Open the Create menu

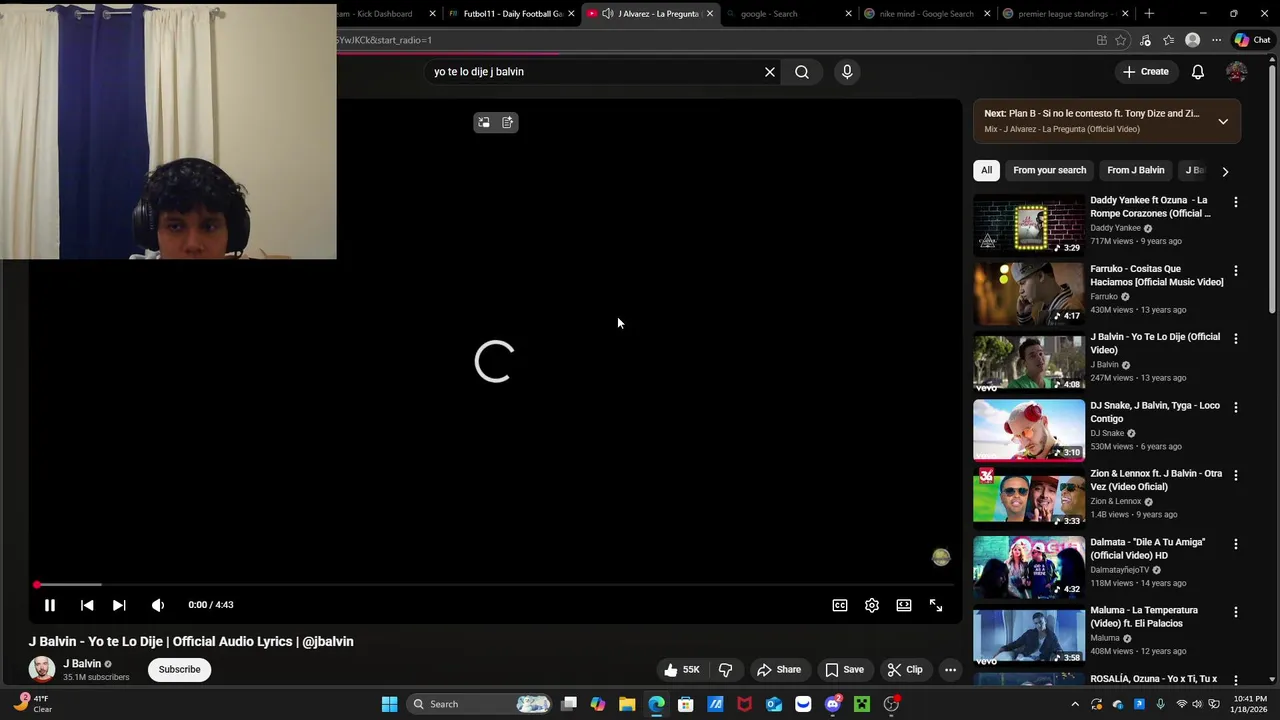pos(1145,72)
